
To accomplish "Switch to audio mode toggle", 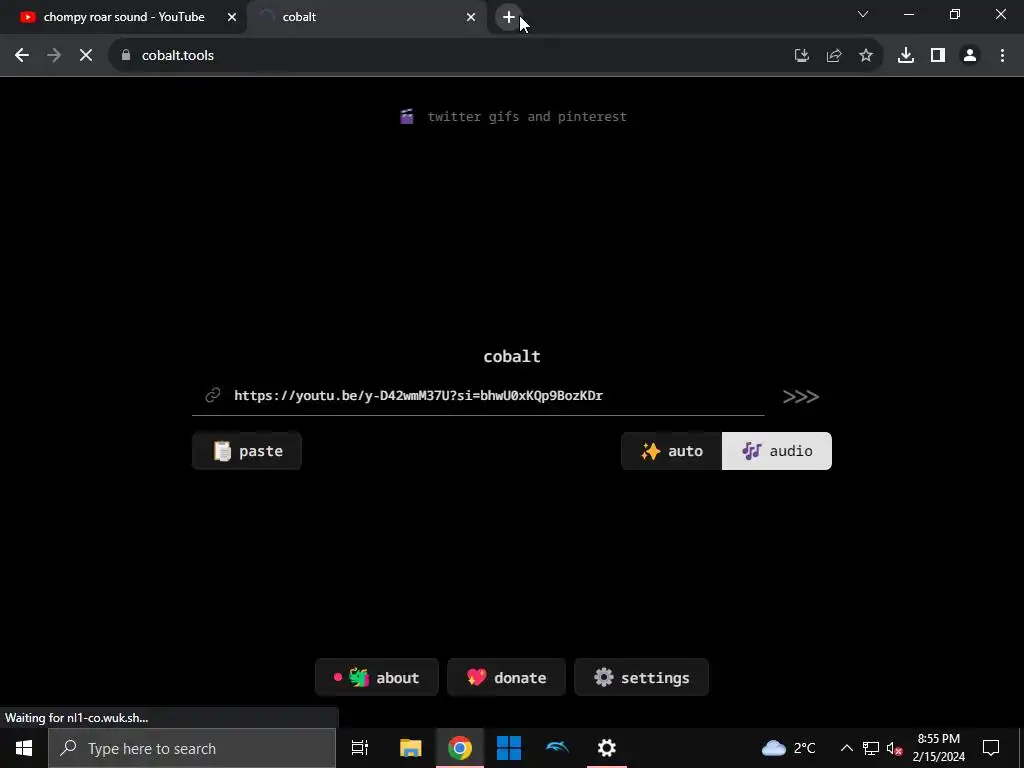I will click(776, 451).
